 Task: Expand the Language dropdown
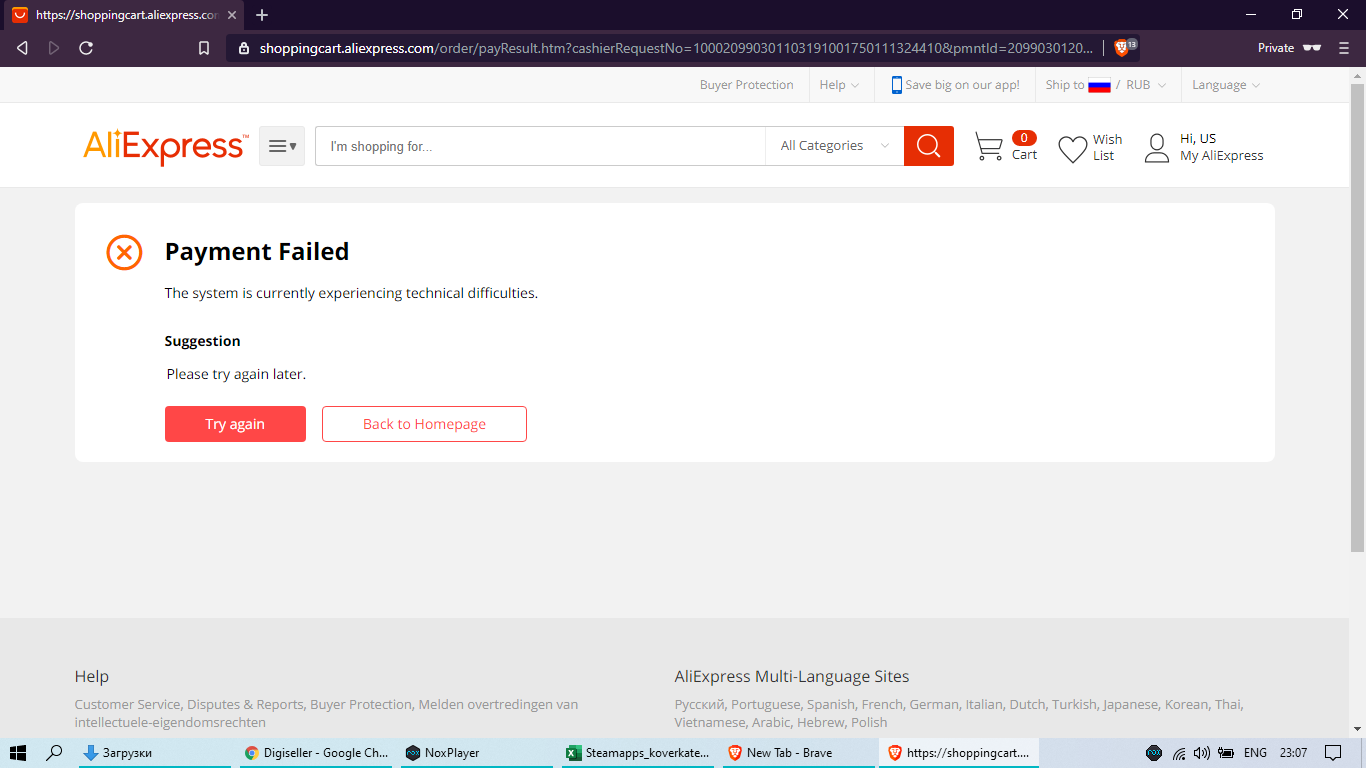(x=1226, y=85)
